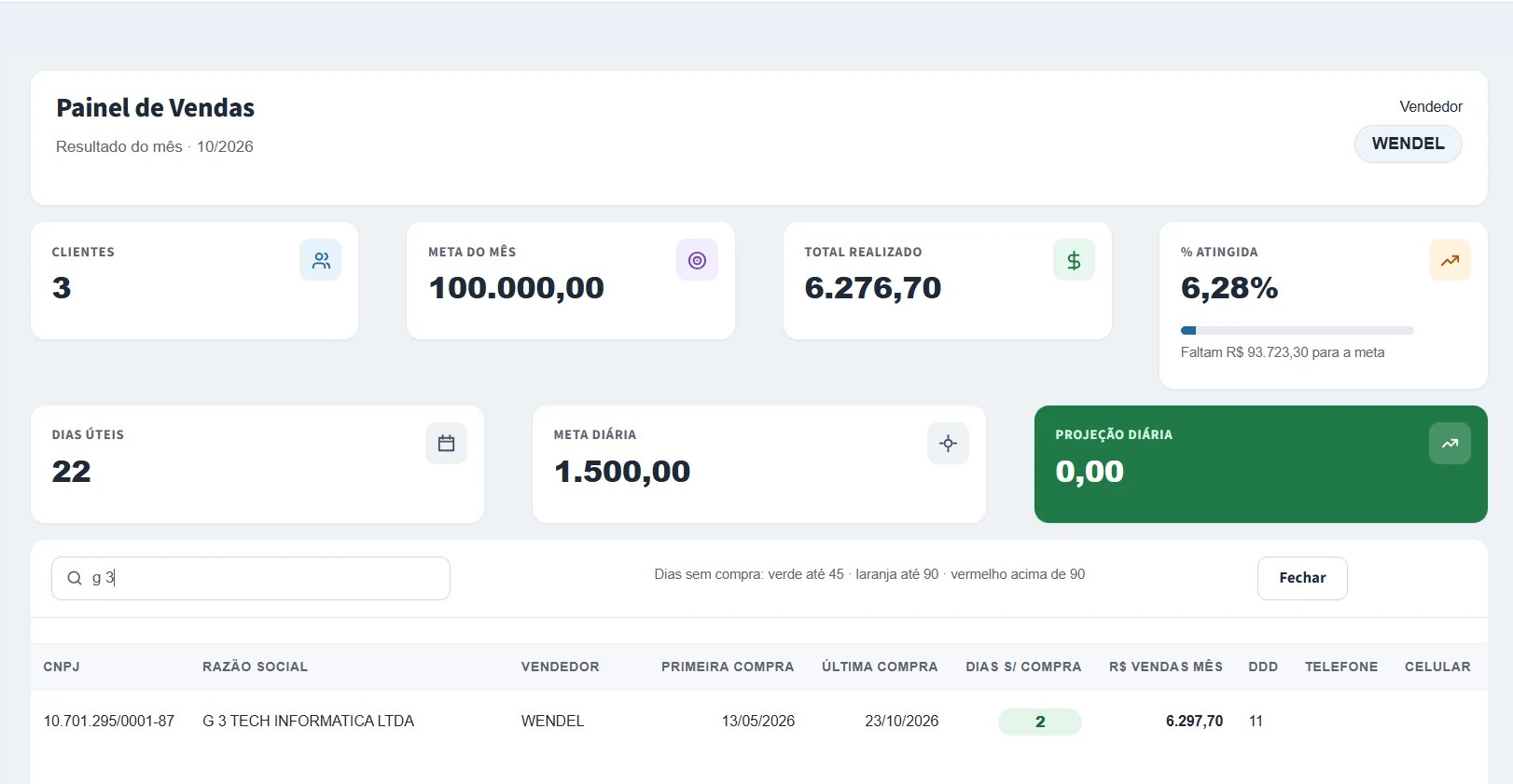Image resolution: width=1513 pixels, height=784 pixels.
Task: Click the Vendedor column header in the table
Action: pos(560,667)
